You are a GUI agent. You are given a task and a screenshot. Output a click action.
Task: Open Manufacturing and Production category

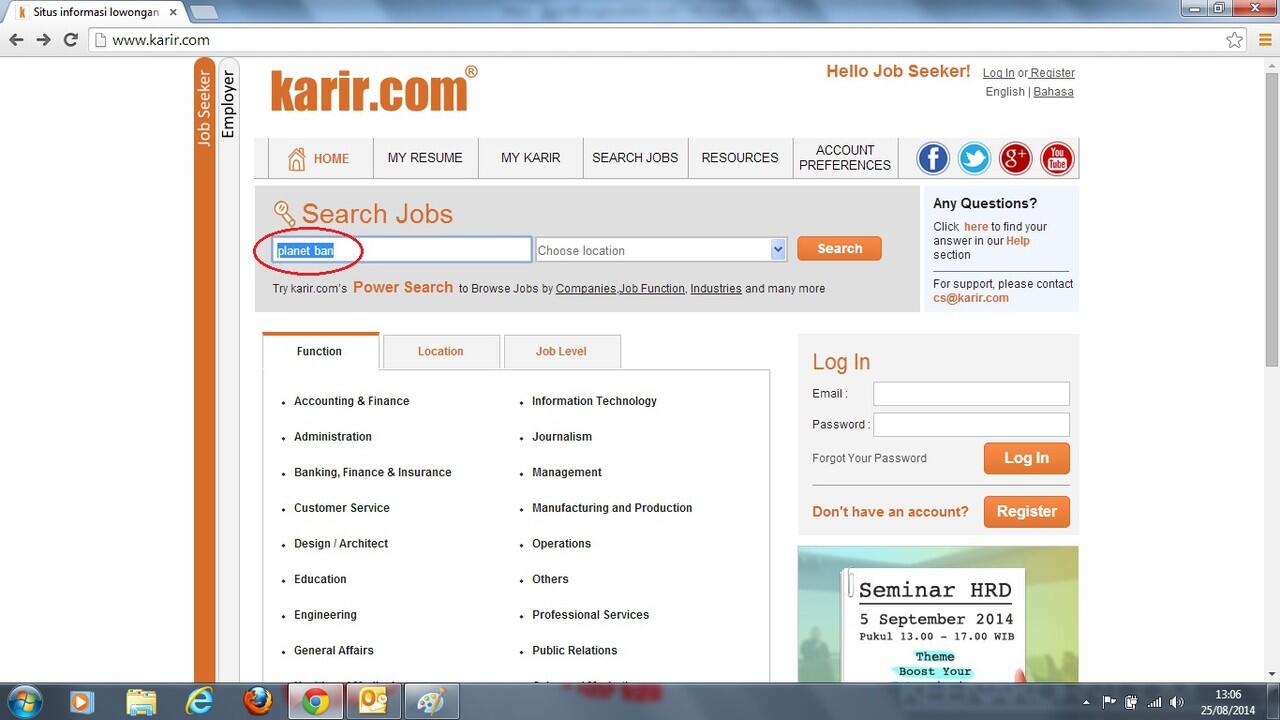612,508
